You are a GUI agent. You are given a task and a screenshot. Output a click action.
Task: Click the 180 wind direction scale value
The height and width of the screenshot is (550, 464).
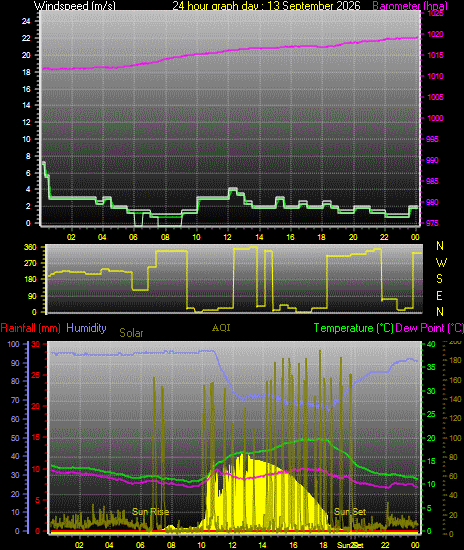click(x=30, y=279)
